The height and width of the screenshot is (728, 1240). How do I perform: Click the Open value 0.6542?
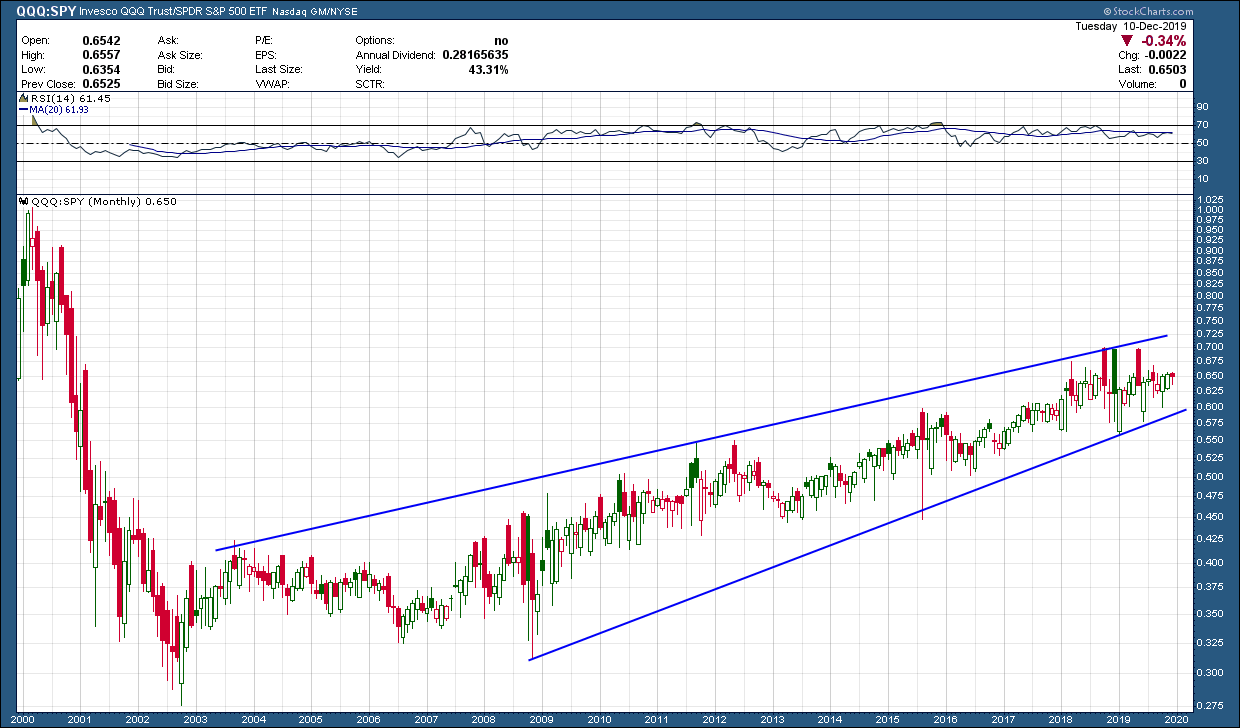pos(100,41)
